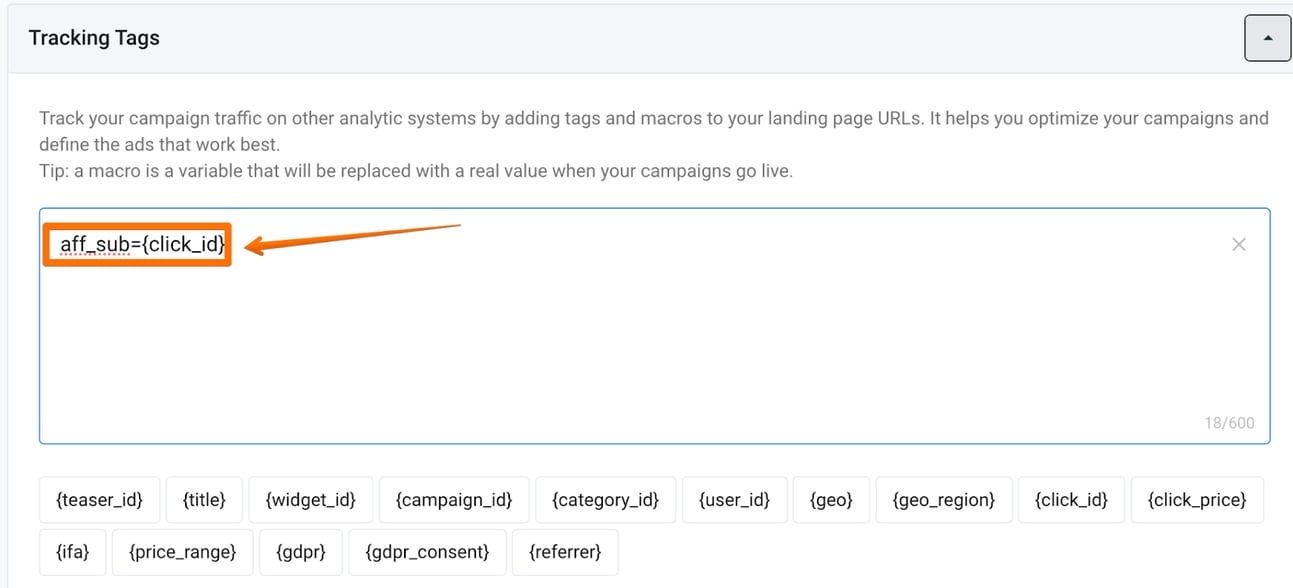Insert the {click_id} macro
The height and width of the screenshot is (588, 1293).
click(x=1071, y=499)
